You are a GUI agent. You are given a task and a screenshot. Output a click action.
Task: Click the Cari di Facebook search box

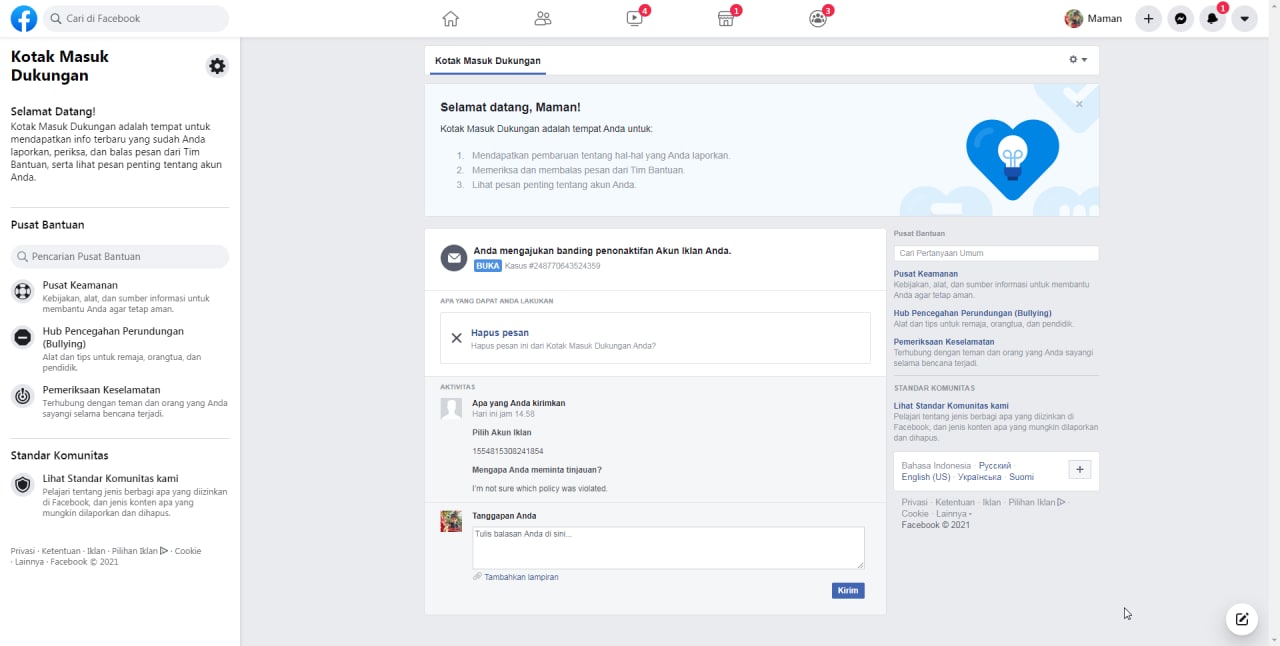136,18
